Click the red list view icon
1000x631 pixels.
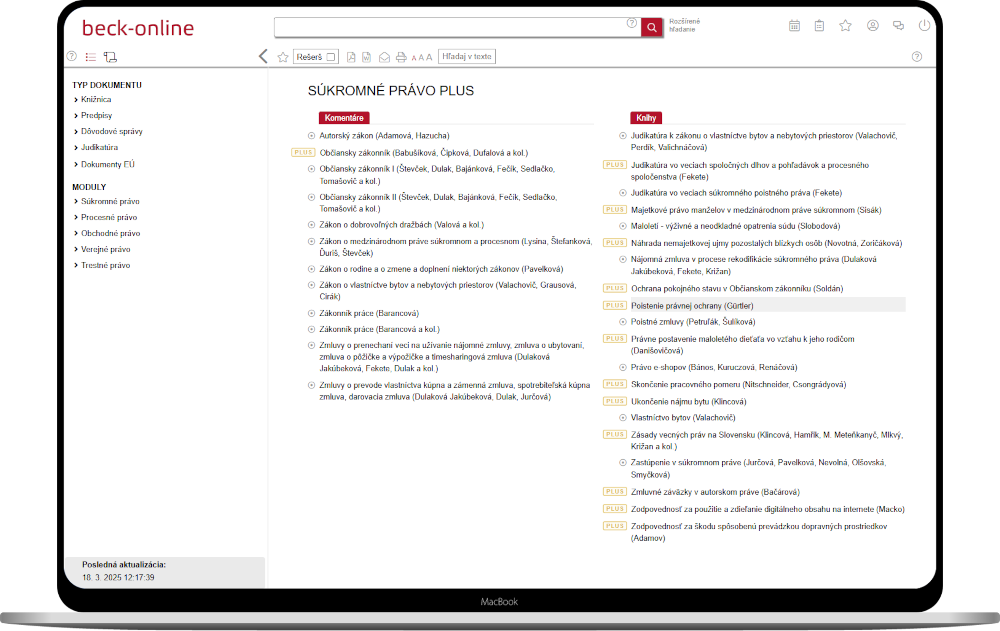click(x=91, y=57)
